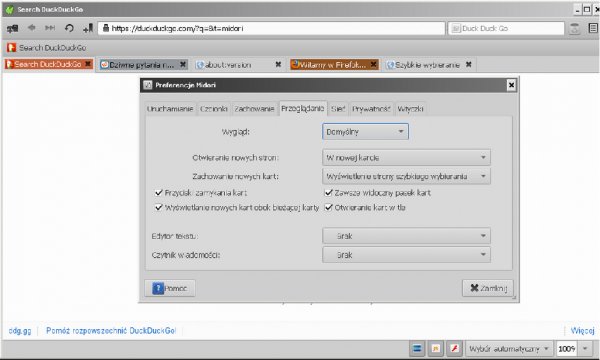Open Wybór automatyczny dropdown in status bar
This screenshot has width=600, height=360.
509,349
